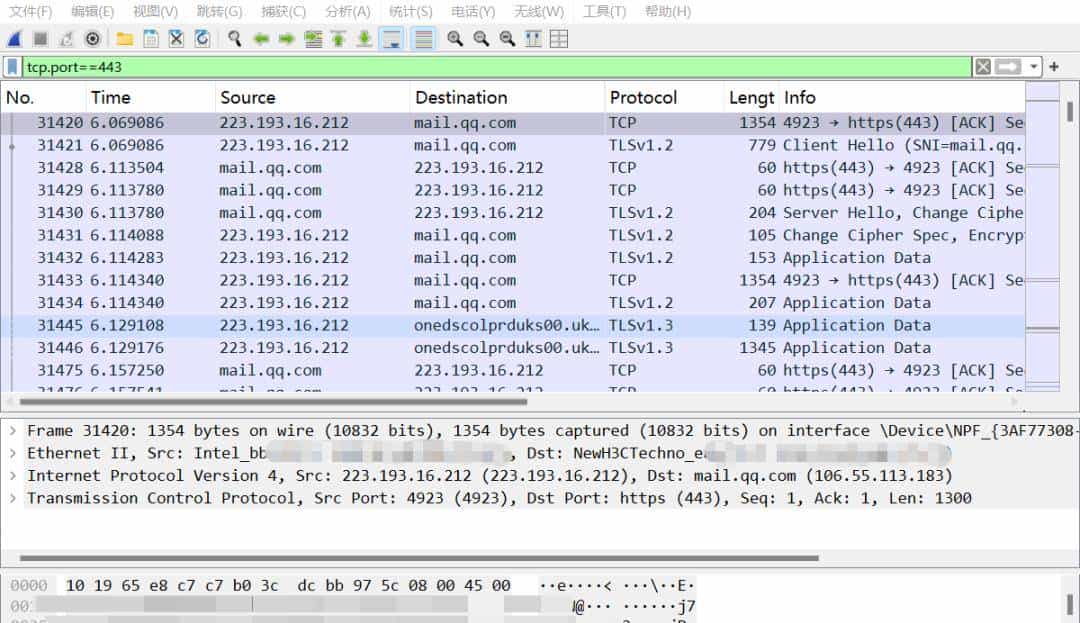The width and height of the screenshot is (1080, 623).
Task: Zoom in the main window text
Action: [455, 39]
